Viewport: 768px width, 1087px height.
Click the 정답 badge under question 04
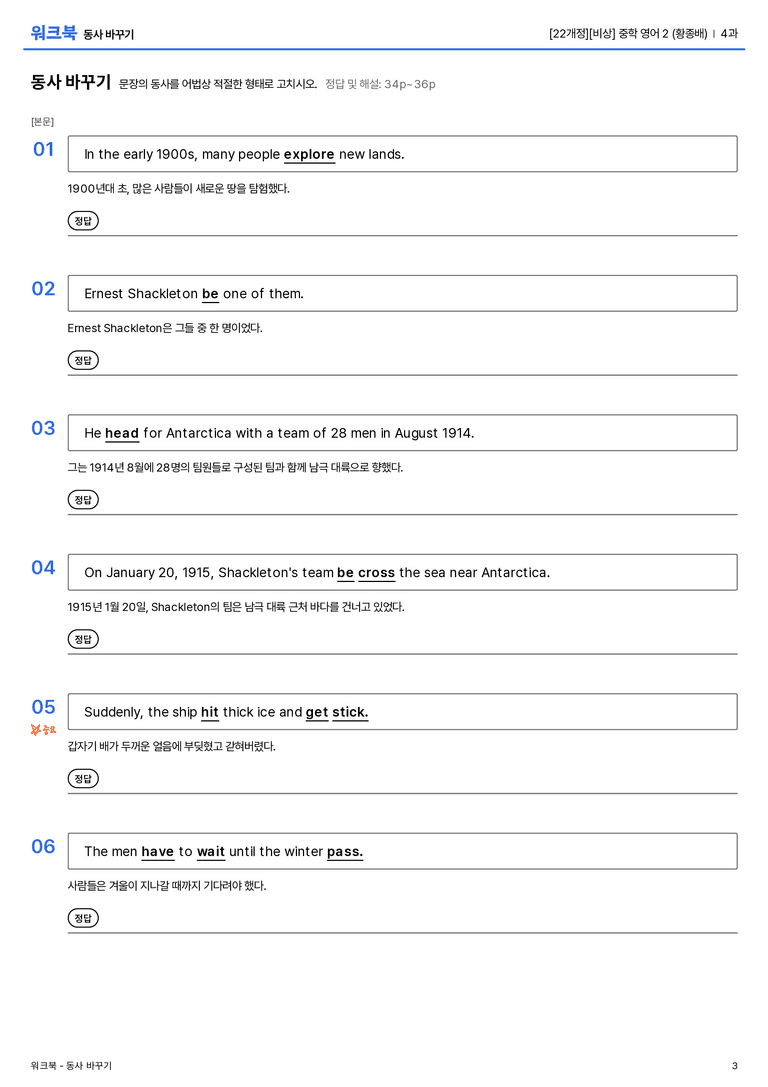point(83,638)
